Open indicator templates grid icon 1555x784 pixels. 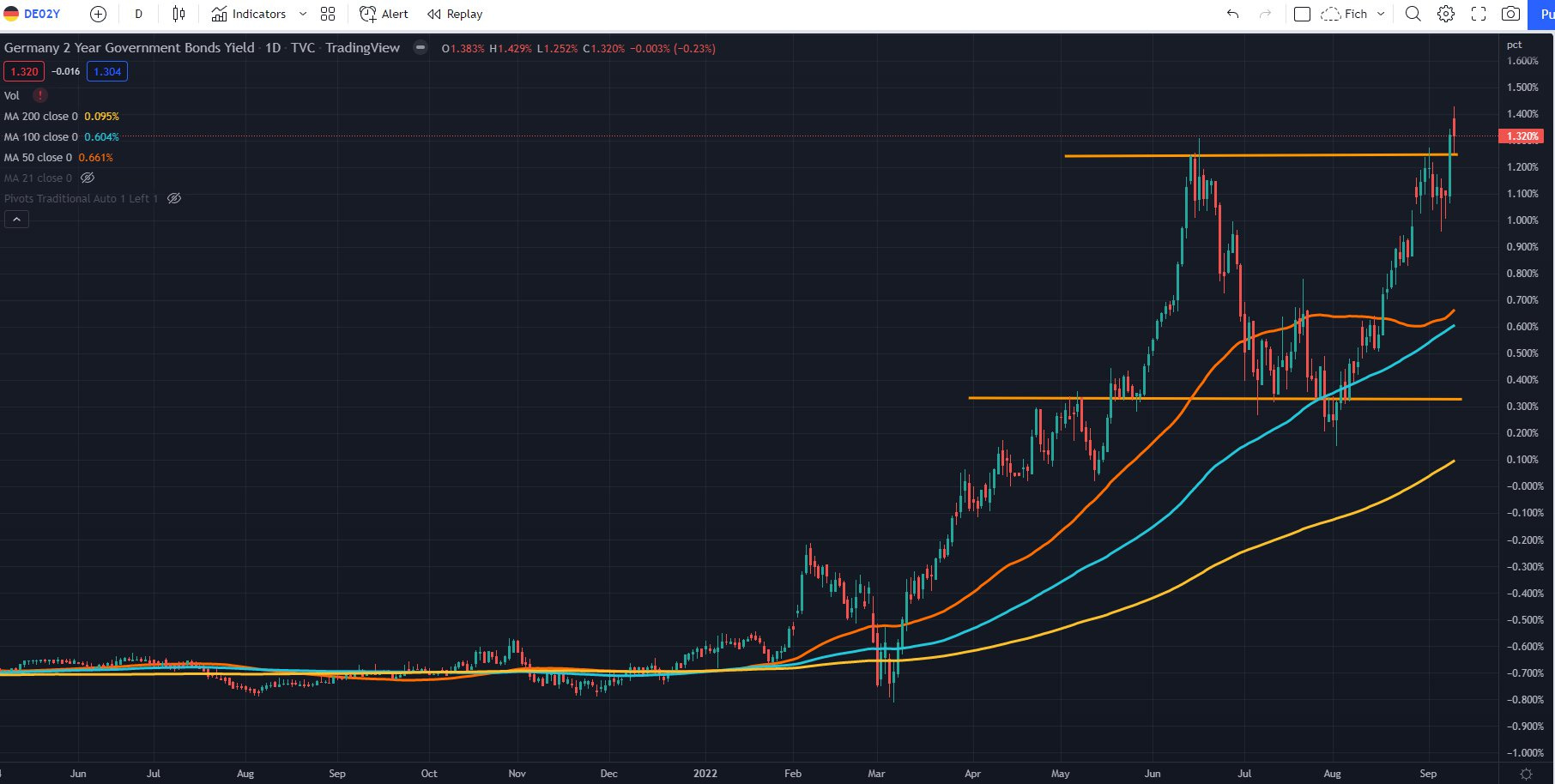coord(328,14)
